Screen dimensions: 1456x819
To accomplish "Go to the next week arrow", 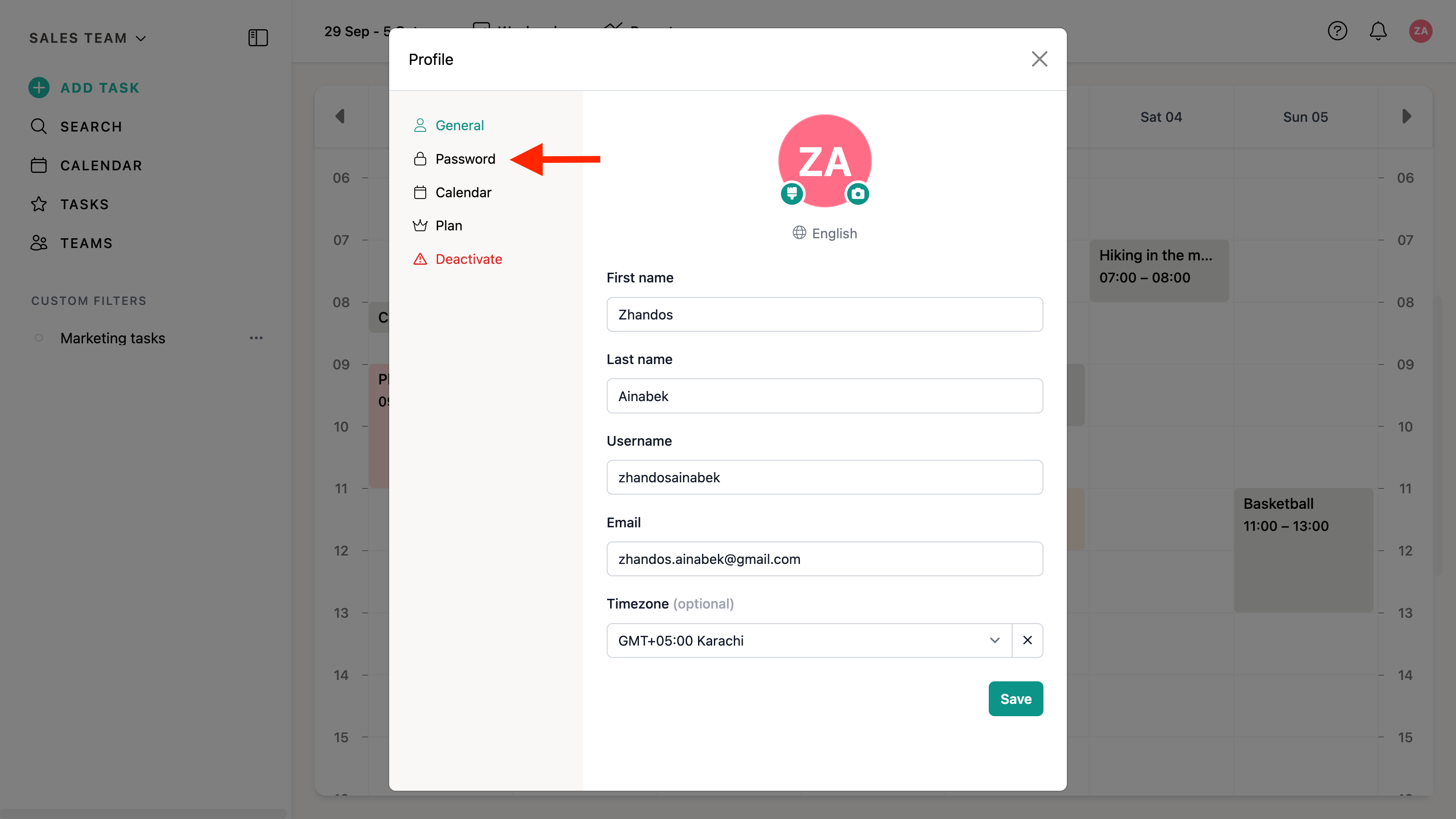I will tap(1407, 116).
